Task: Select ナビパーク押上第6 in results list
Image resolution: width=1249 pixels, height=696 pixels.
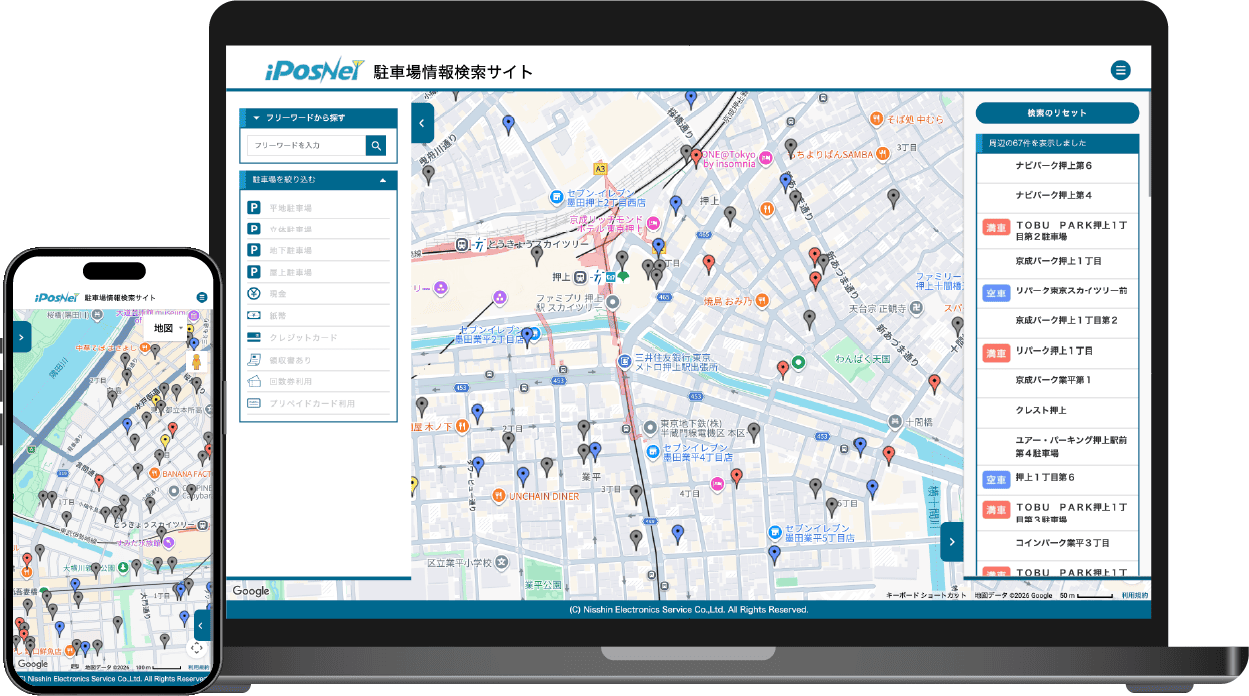Action: (1057, 166)
